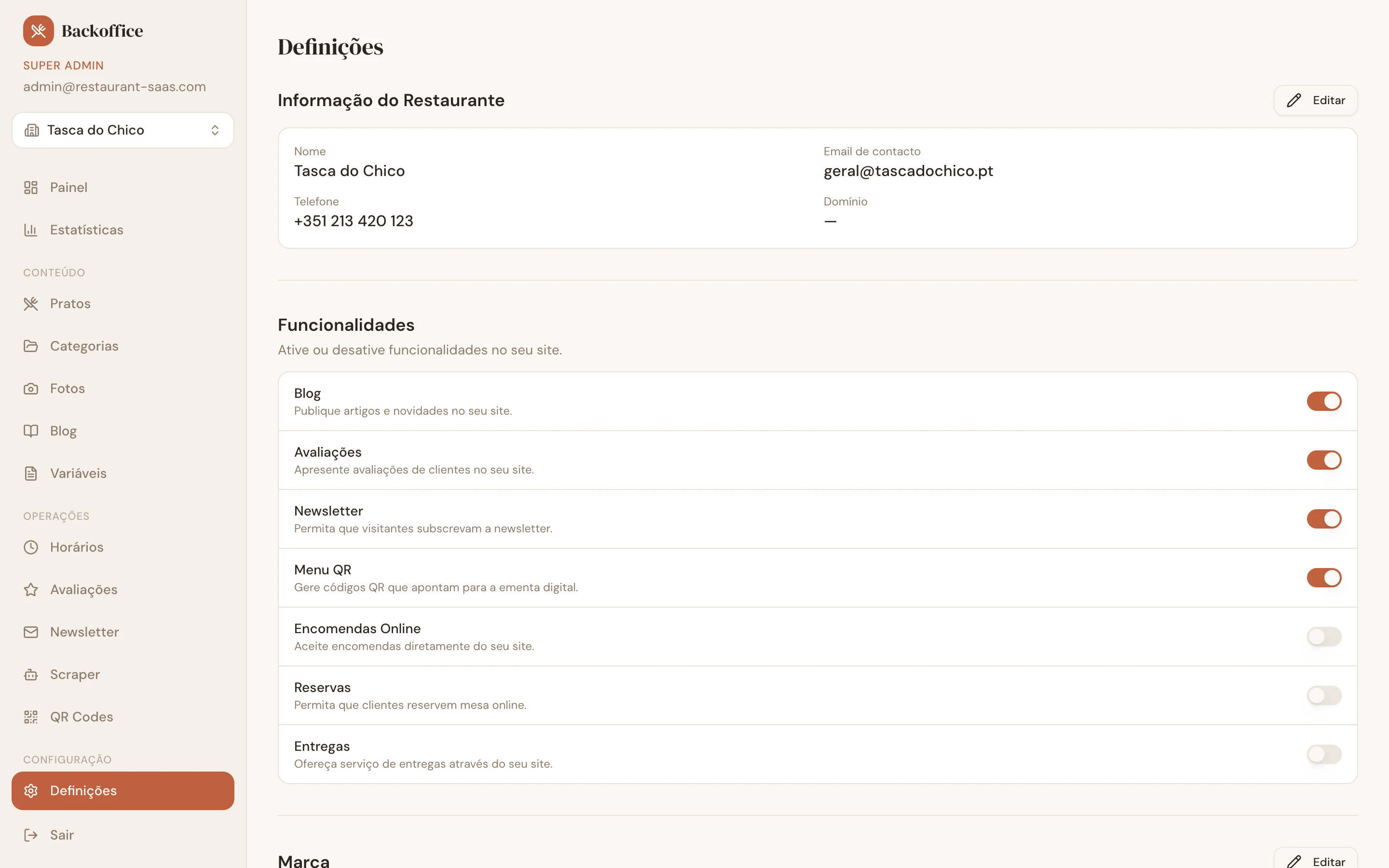Turn on Reservas for online bookings
Image resolution: width=1389 pixels, height=868 pixels.
[x=1324, y=695]
